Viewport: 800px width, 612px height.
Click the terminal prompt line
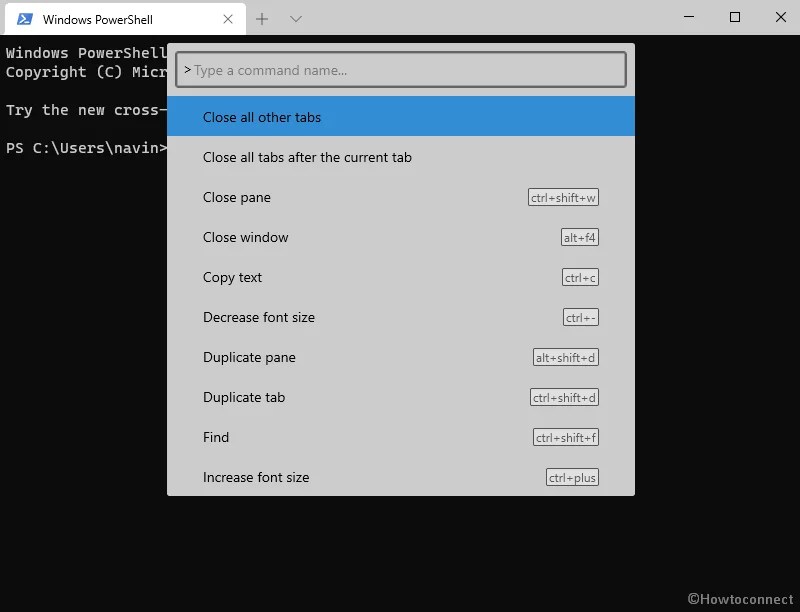[x=84, y=148]
